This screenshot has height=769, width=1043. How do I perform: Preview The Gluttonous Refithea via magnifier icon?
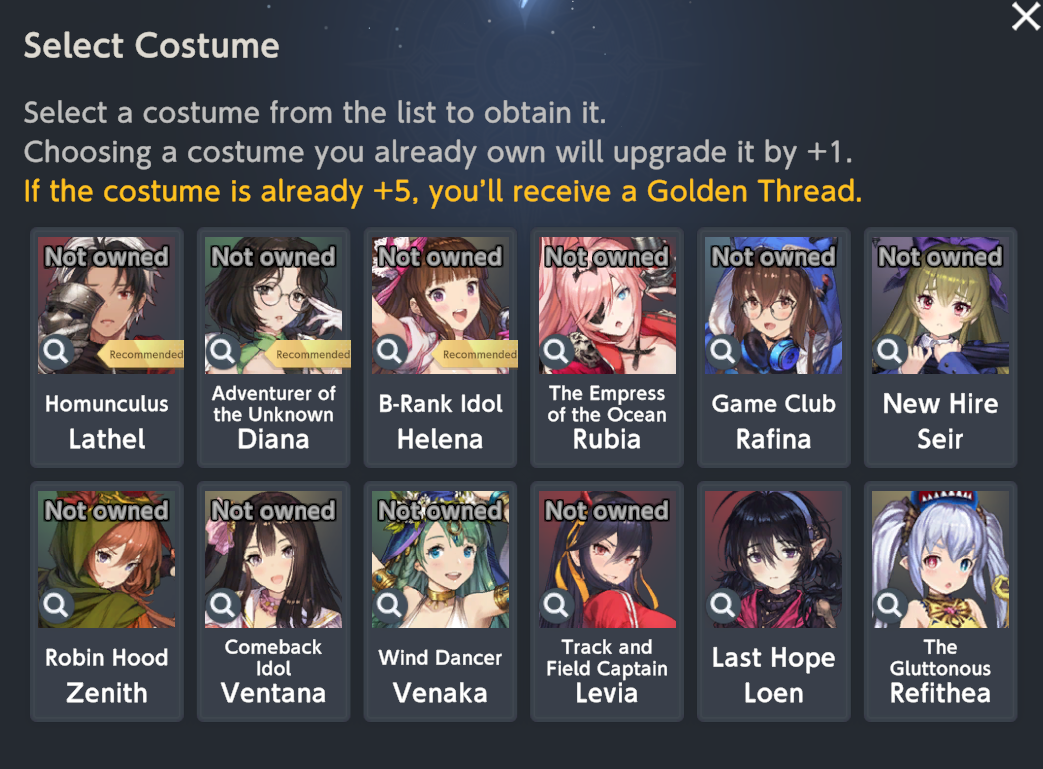pos(889,605)
